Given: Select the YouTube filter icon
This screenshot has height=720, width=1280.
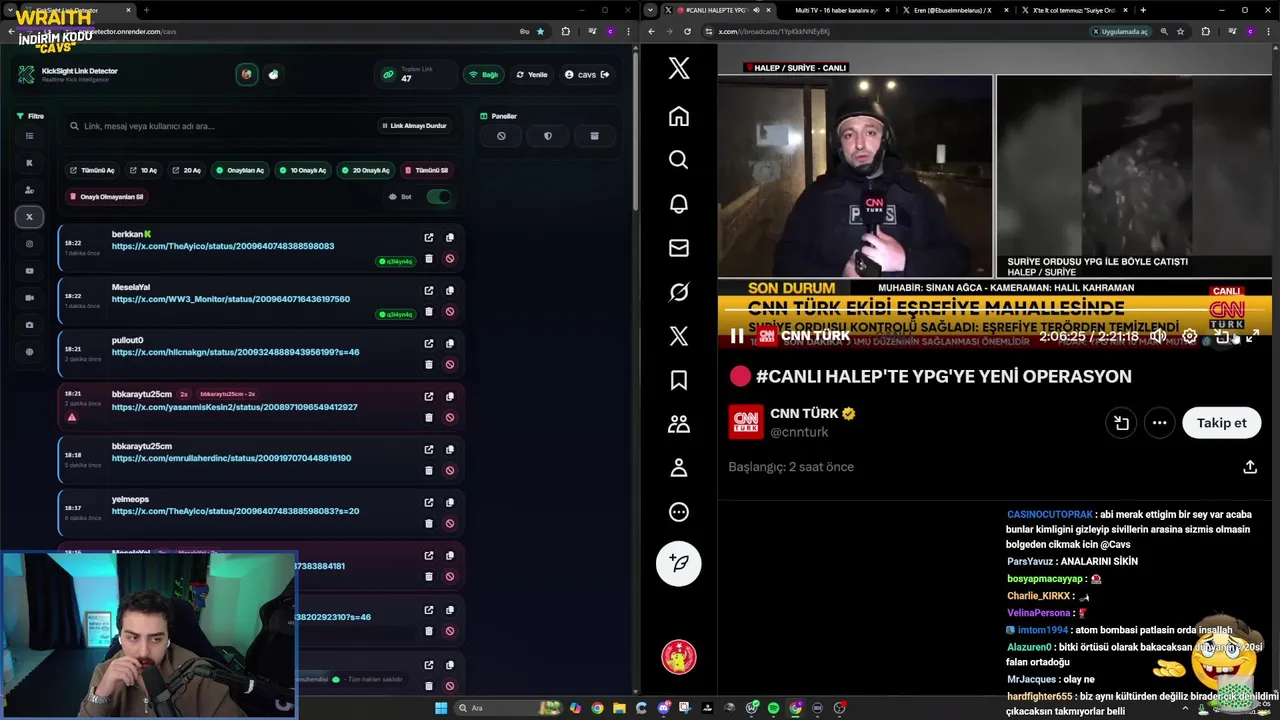Looking at the screenshot, I should (29, 271).
